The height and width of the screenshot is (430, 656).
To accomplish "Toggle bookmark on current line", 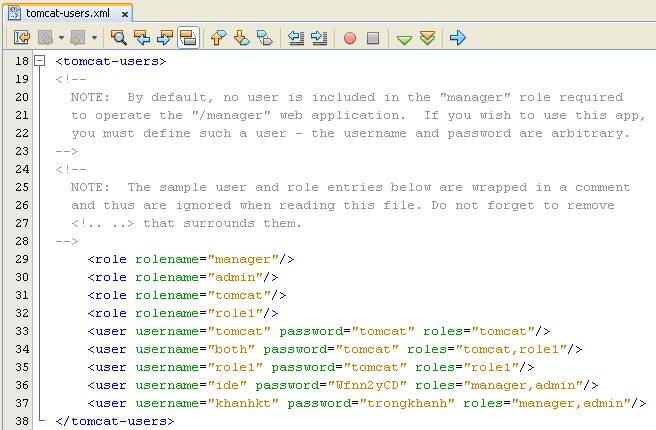I will coord(264,38).
